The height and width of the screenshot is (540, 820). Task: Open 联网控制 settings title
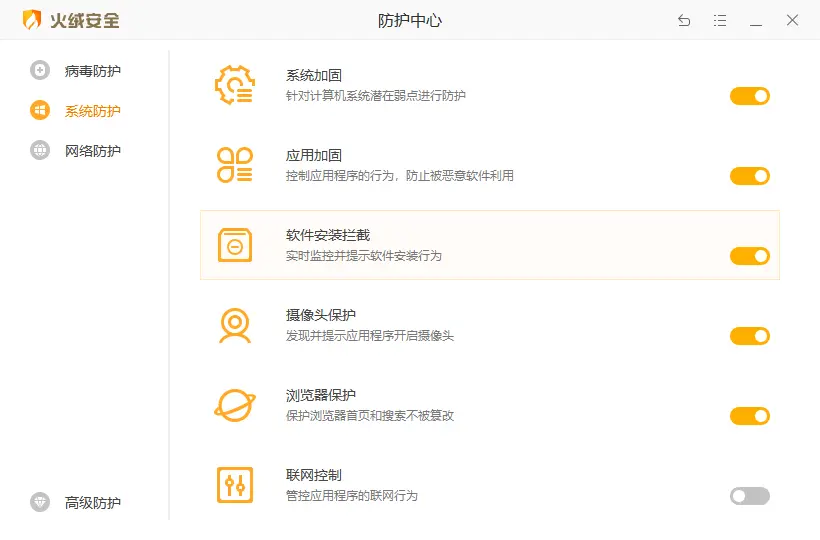pos(314,475)
